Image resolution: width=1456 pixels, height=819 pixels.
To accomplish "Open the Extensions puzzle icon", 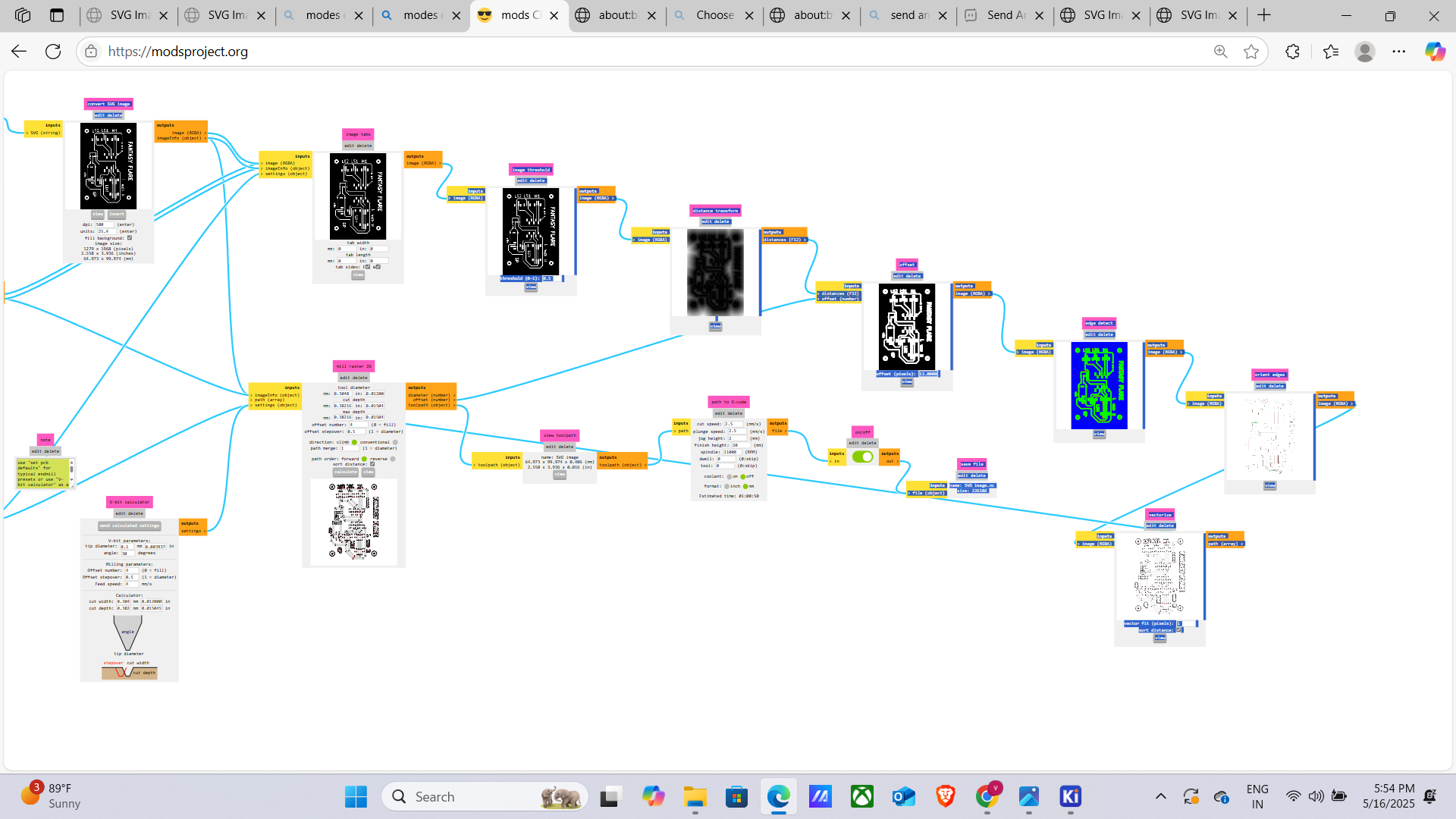I will tap(1293, 52).
